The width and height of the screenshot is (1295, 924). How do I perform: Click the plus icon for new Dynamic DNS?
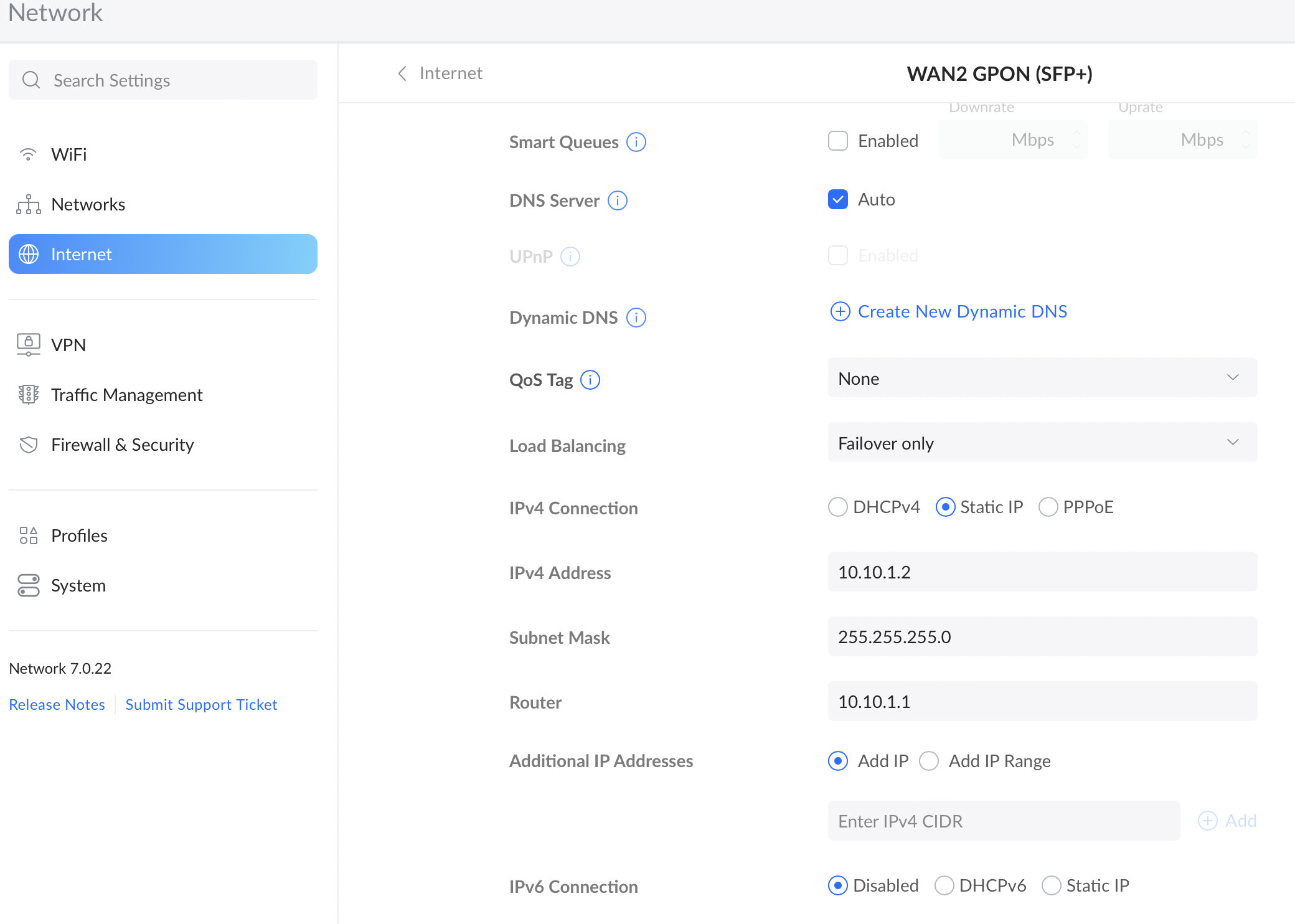tap(840, 311)
